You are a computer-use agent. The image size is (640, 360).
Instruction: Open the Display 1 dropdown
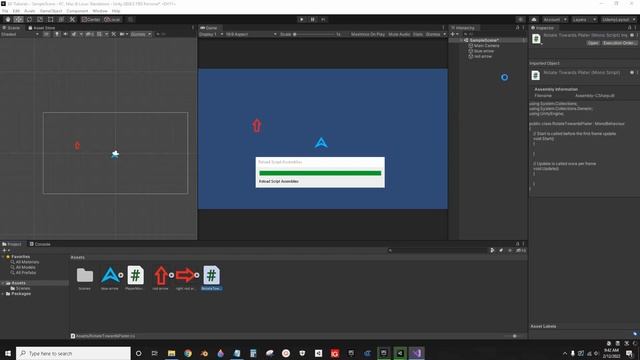pyautogui.click(x=211, y=34)
